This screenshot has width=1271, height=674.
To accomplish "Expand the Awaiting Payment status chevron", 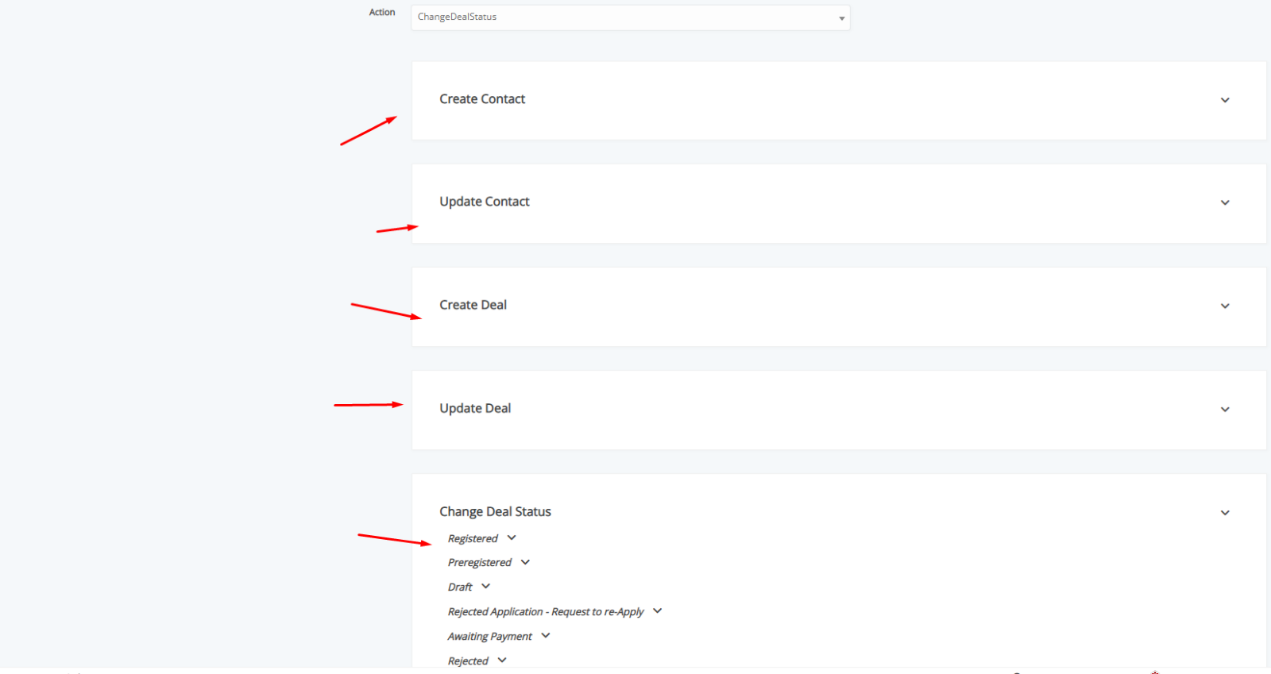I will [x=545, y=635].
